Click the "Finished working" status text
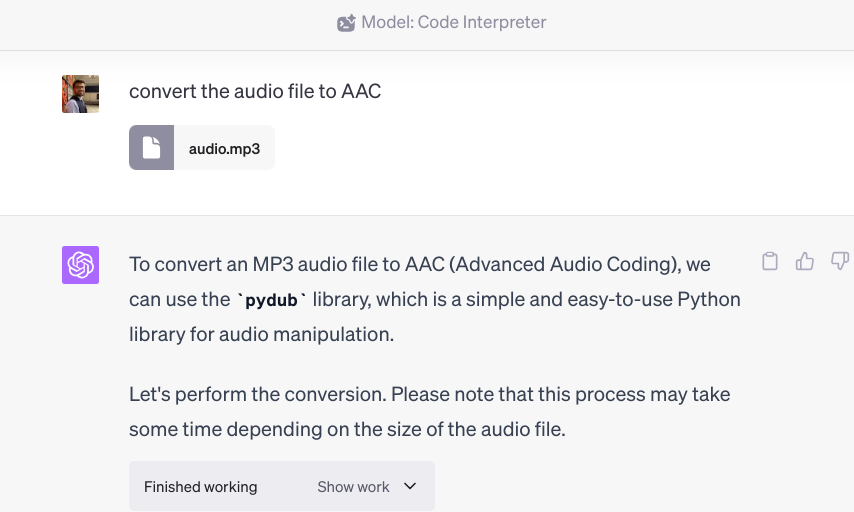The width and height of the screenshot is (854, 512). tap(200, 487)
